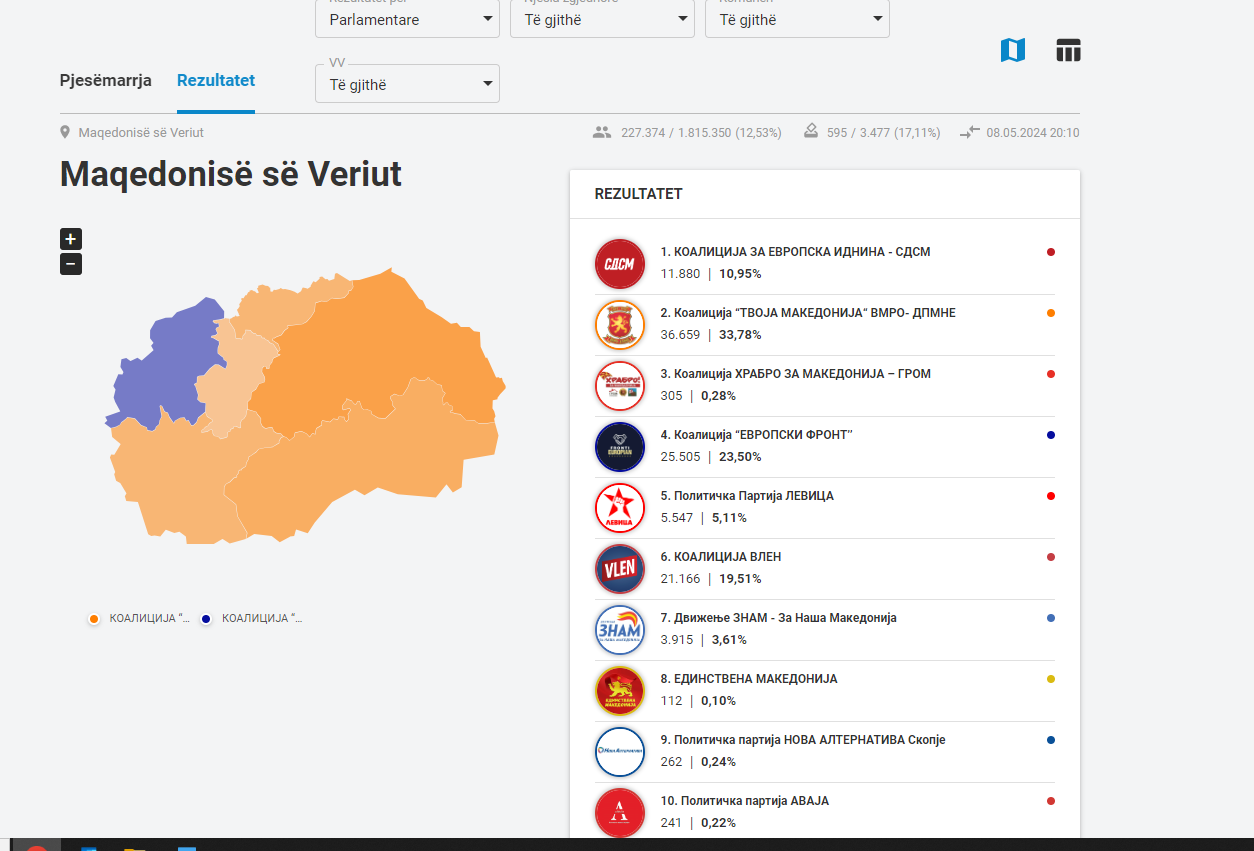Click the location pin icon before Maqedonisë së Veriut
Viewport: 1254px width, 851px height.
point(66,132)
